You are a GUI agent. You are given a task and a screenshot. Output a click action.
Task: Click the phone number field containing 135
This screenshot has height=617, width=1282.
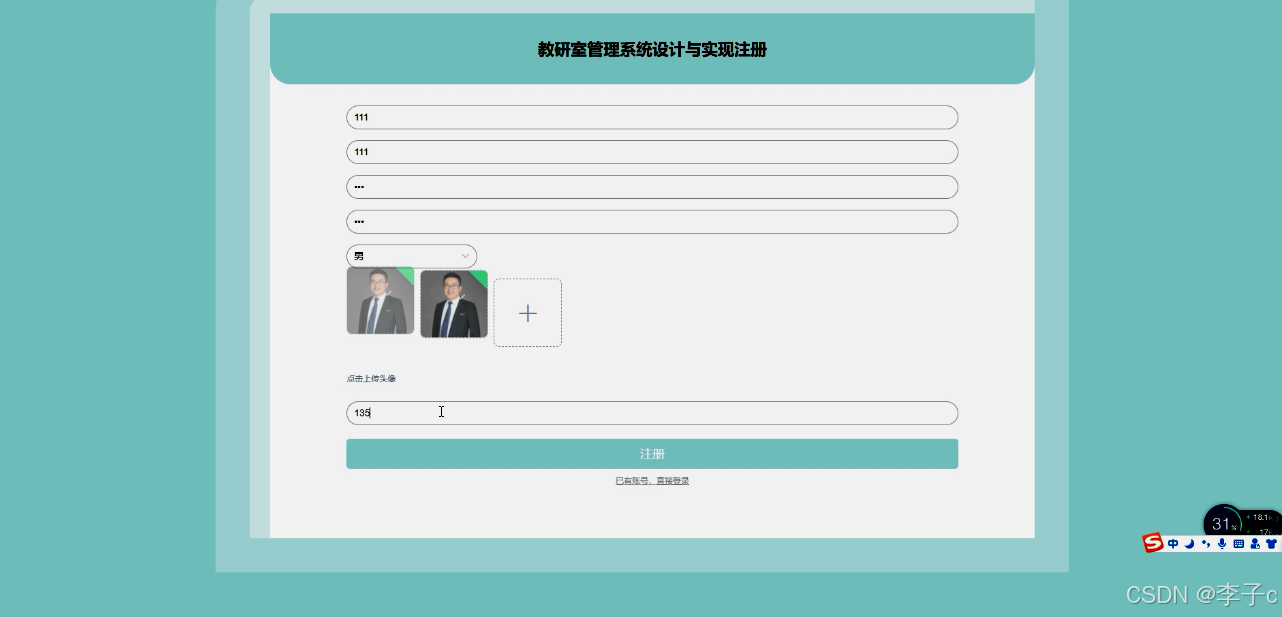[x=652, y=412]
